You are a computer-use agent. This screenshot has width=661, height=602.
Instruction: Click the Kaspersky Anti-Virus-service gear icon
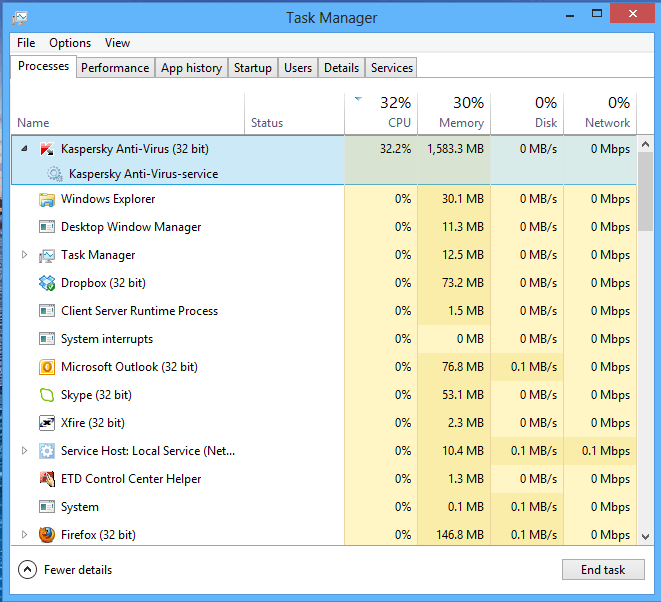55,174
